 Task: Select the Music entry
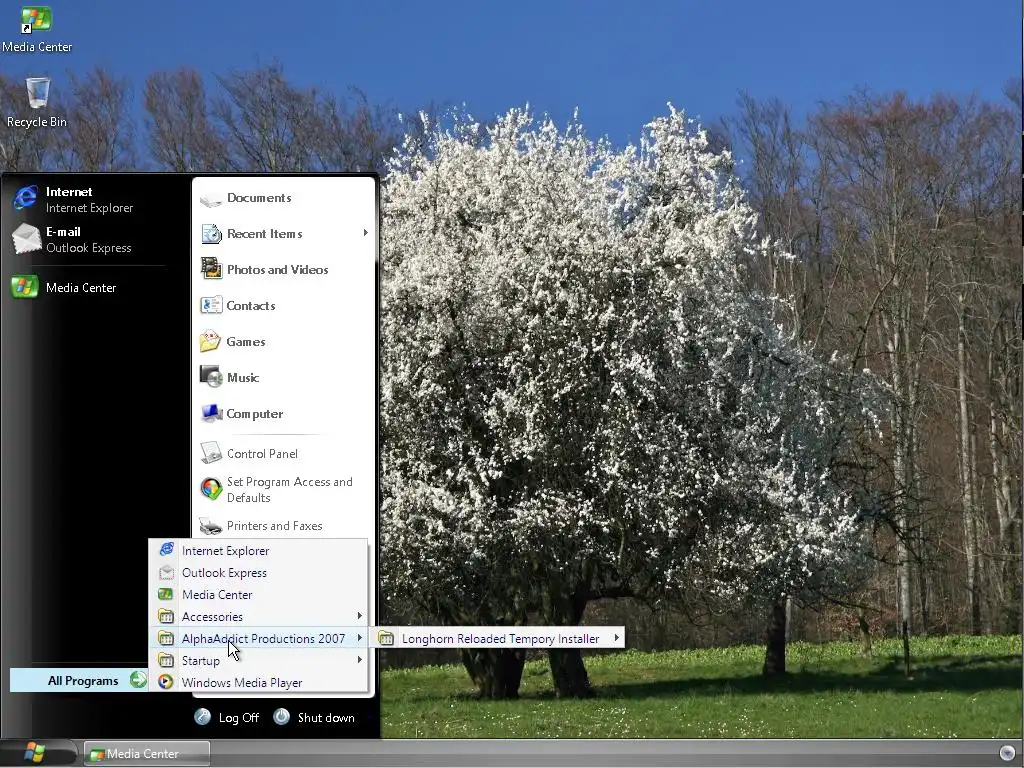pyautogui.click(x=284, y=377)
